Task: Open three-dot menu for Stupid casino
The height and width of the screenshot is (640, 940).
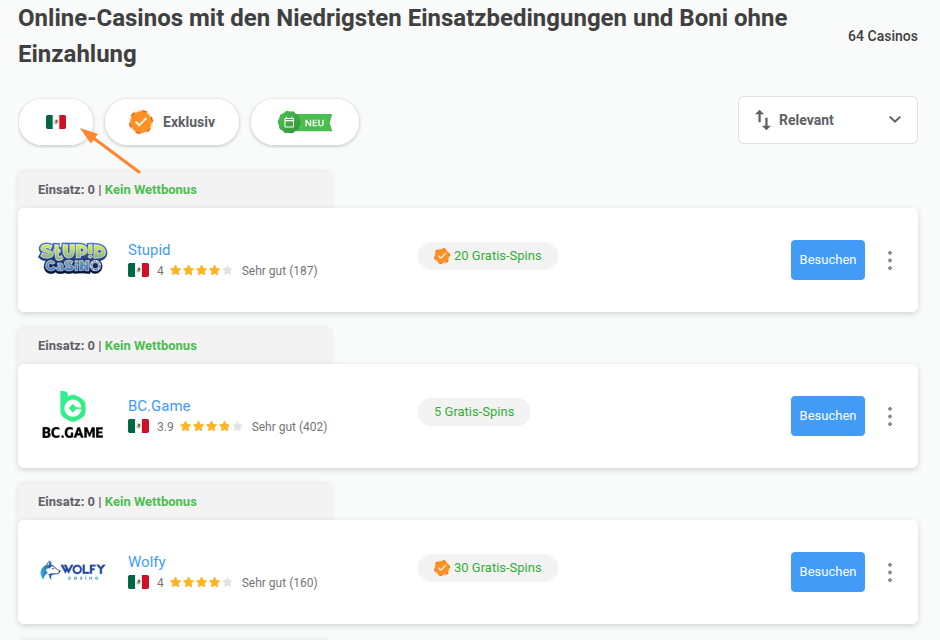Action: pyautogui.click(x=890, y=260)
